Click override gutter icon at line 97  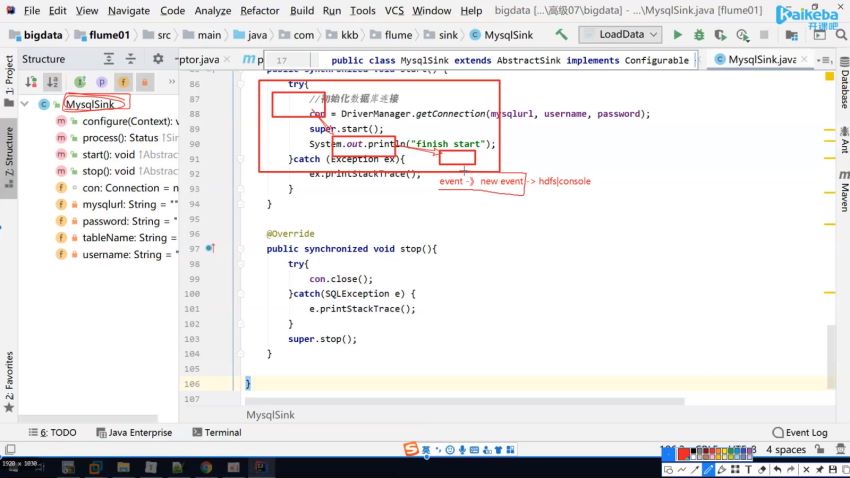coord(209,248)
